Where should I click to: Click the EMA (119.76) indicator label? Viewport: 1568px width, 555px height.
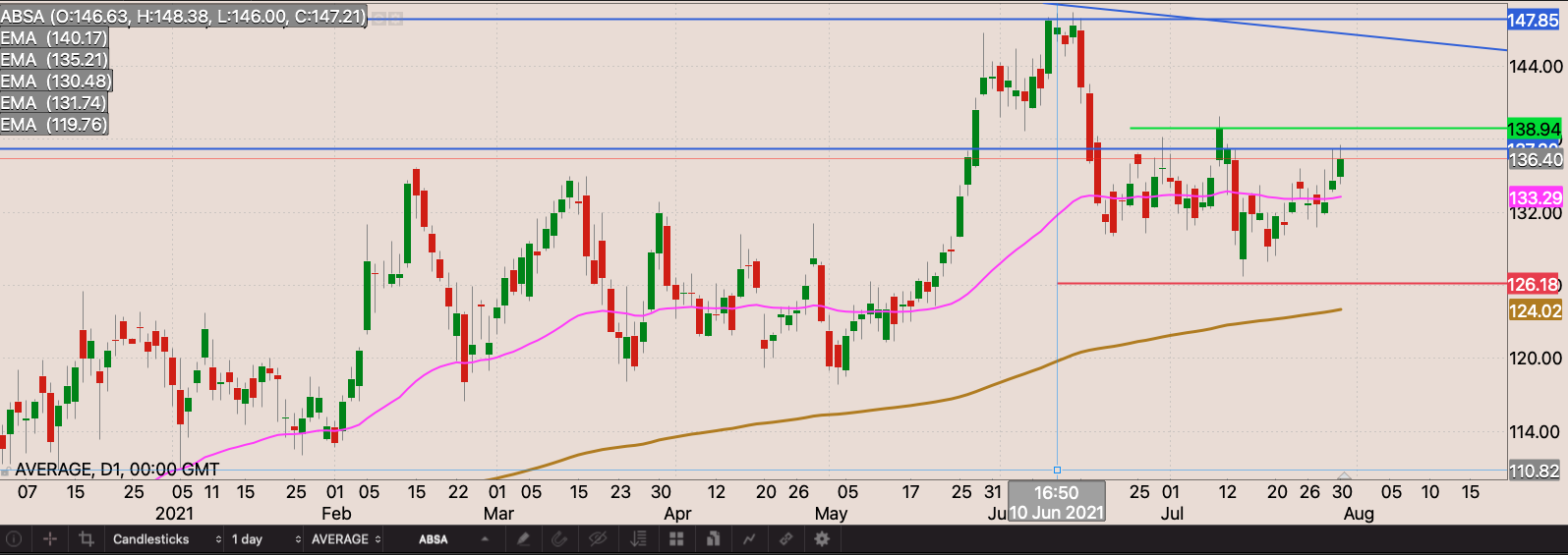[x=54, y=125]
